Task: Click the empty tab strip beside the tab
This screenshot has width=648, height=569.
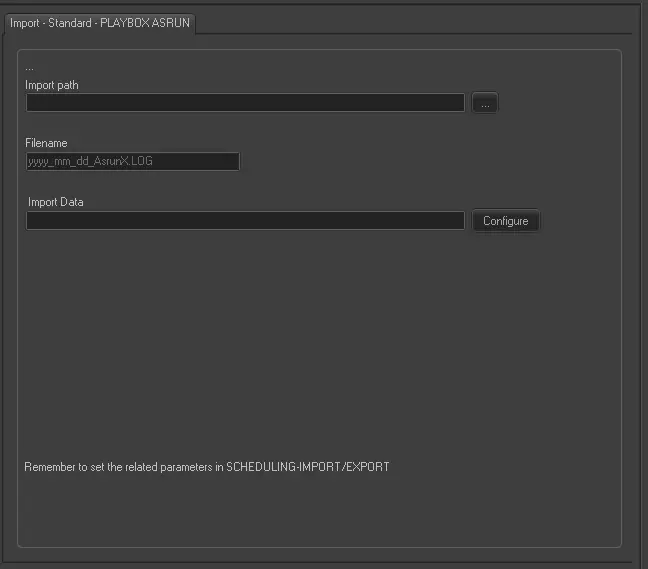Action: click(x=420, y=22)
